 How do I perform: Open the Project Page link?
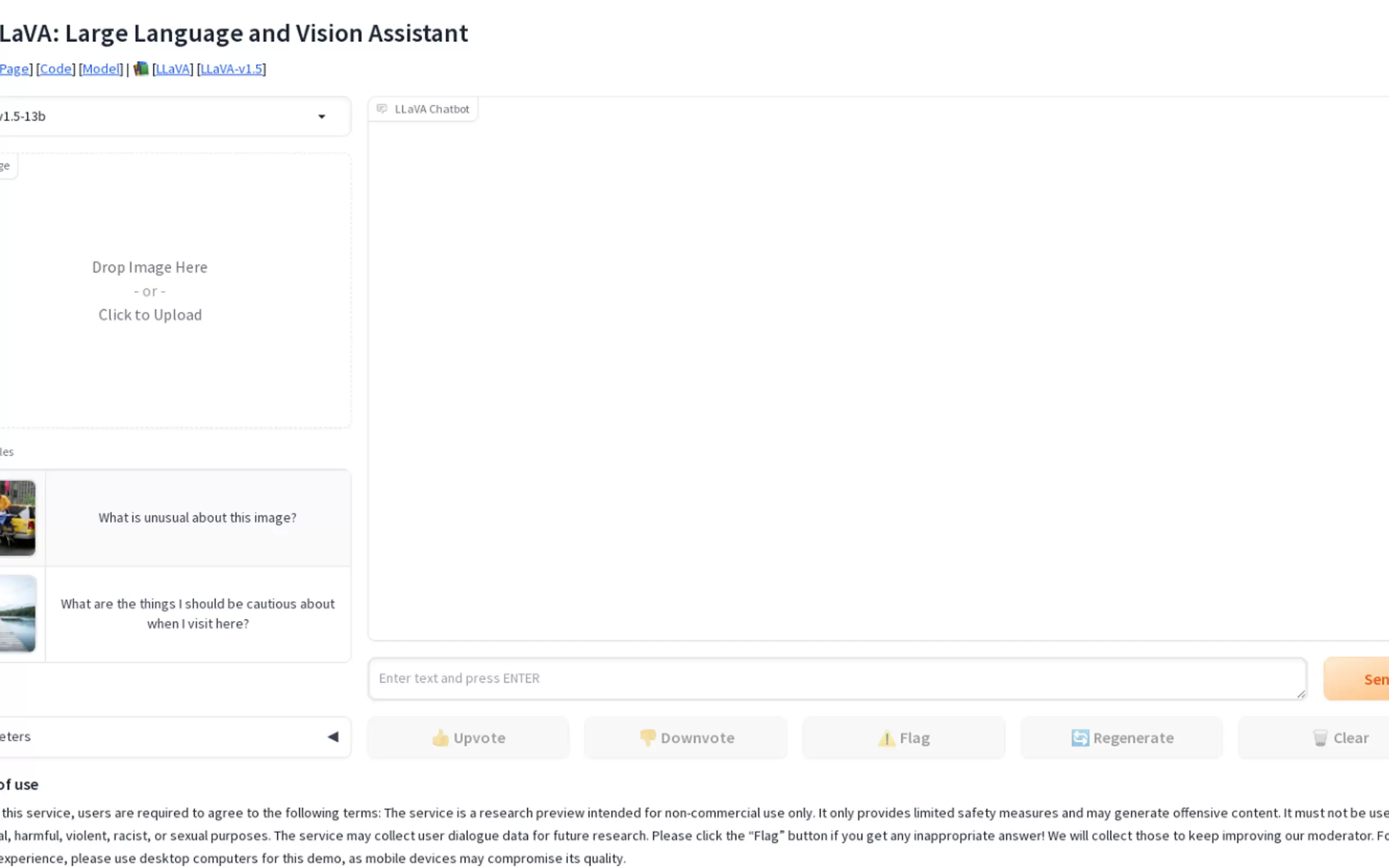click(x=14, y=69)
